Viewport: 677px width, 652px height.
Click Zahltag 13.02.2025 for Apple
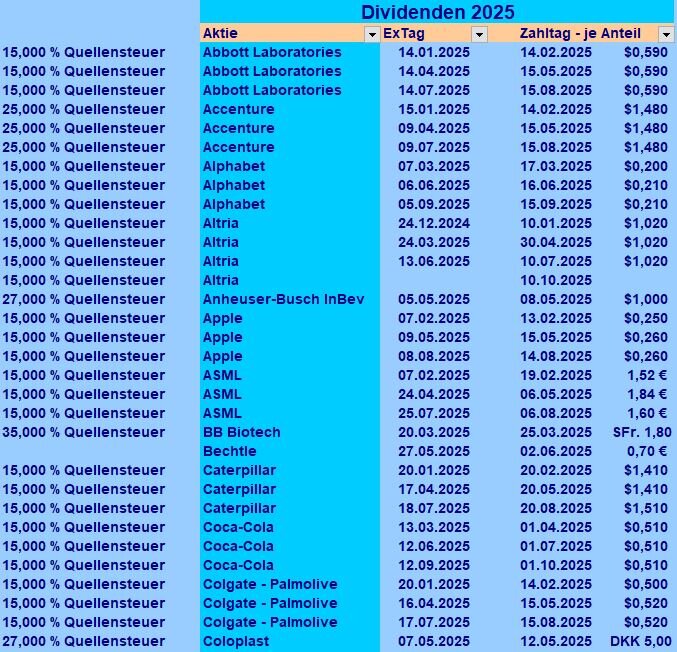(x=556, y=318)
